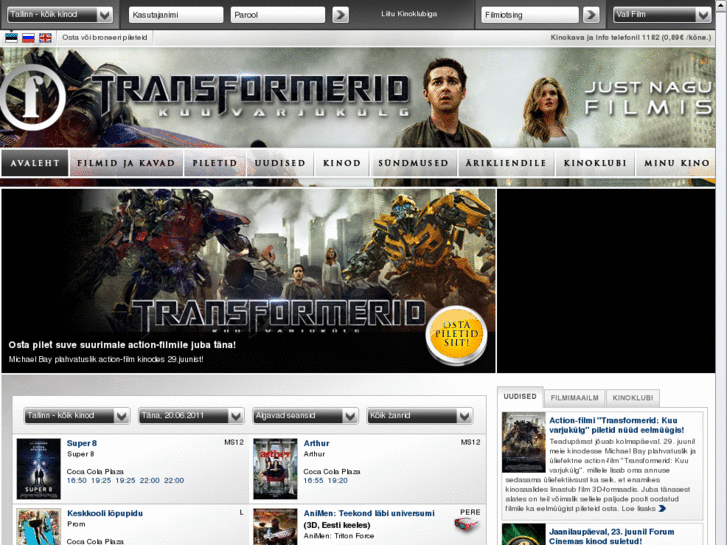Open the Uudised menu item
The width and height of the screenshot is (727, 545).
[280, 163]
